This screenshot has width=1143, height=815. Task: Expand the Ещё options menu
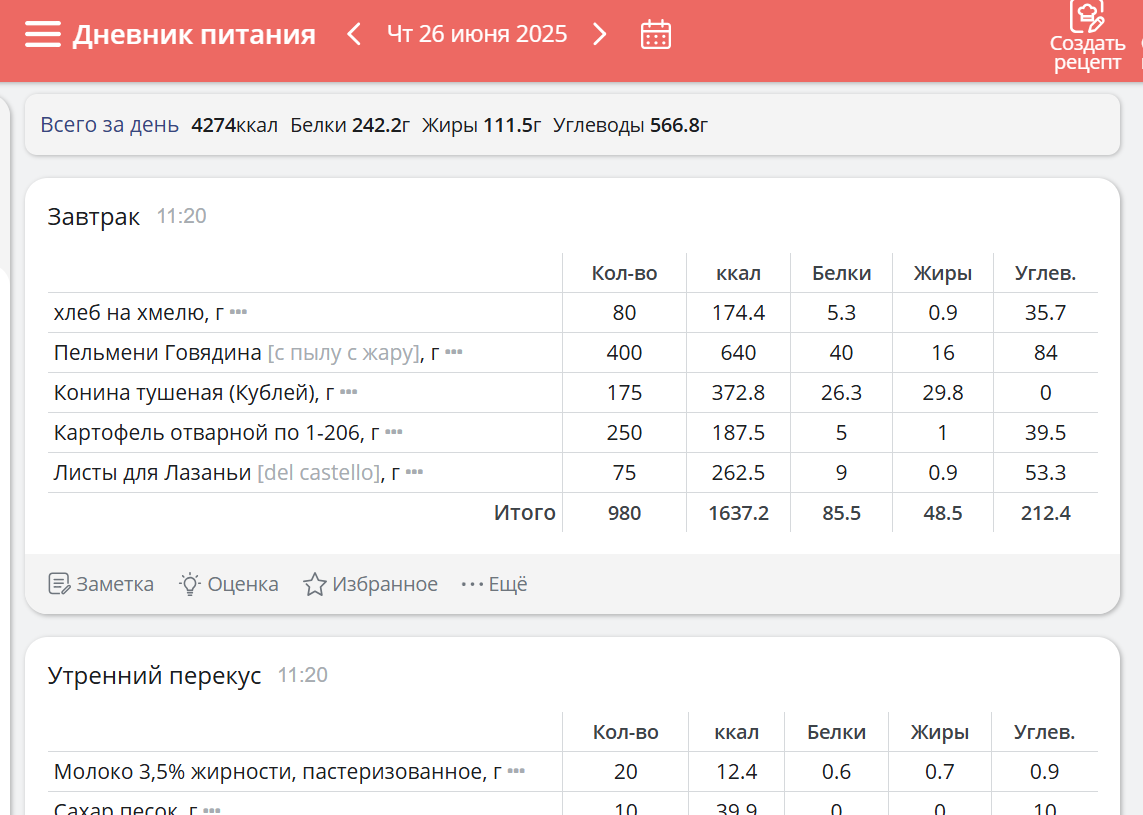494,584
